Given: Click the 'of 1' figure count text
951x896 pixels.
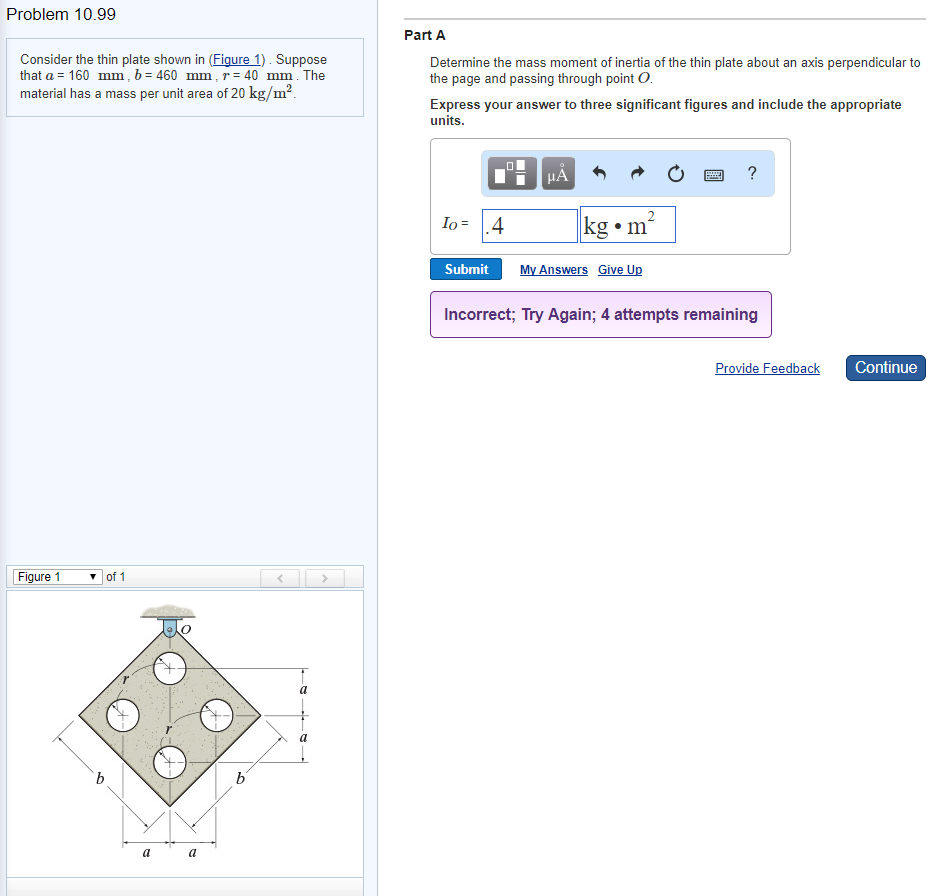Looking at the screenshot, I should pyautogui.click(x=116, y=577).
